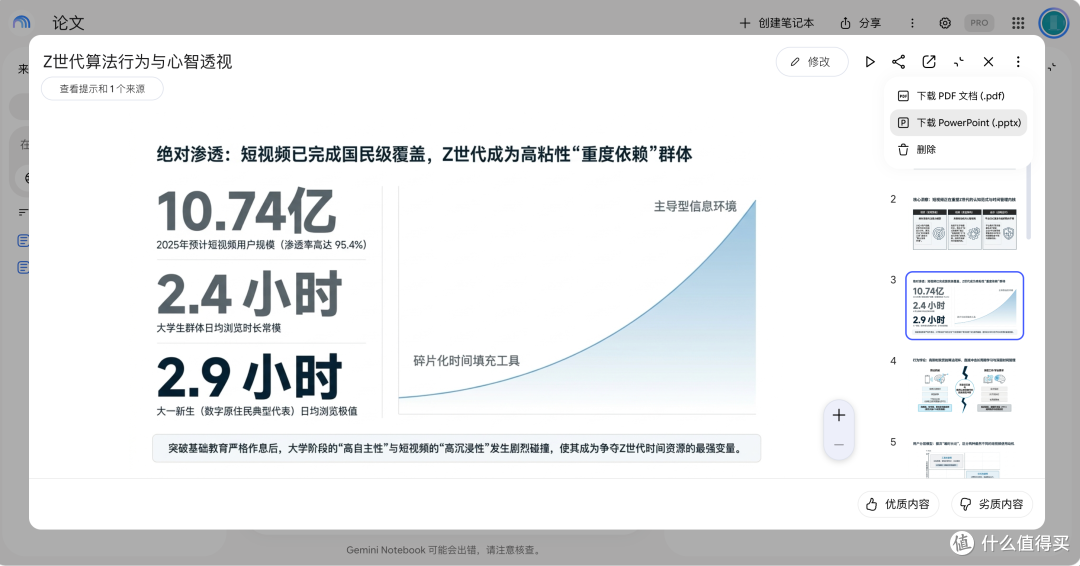Open slides in new window icon
Viewport: 1080px width, 566px height.
pos(929,62)
